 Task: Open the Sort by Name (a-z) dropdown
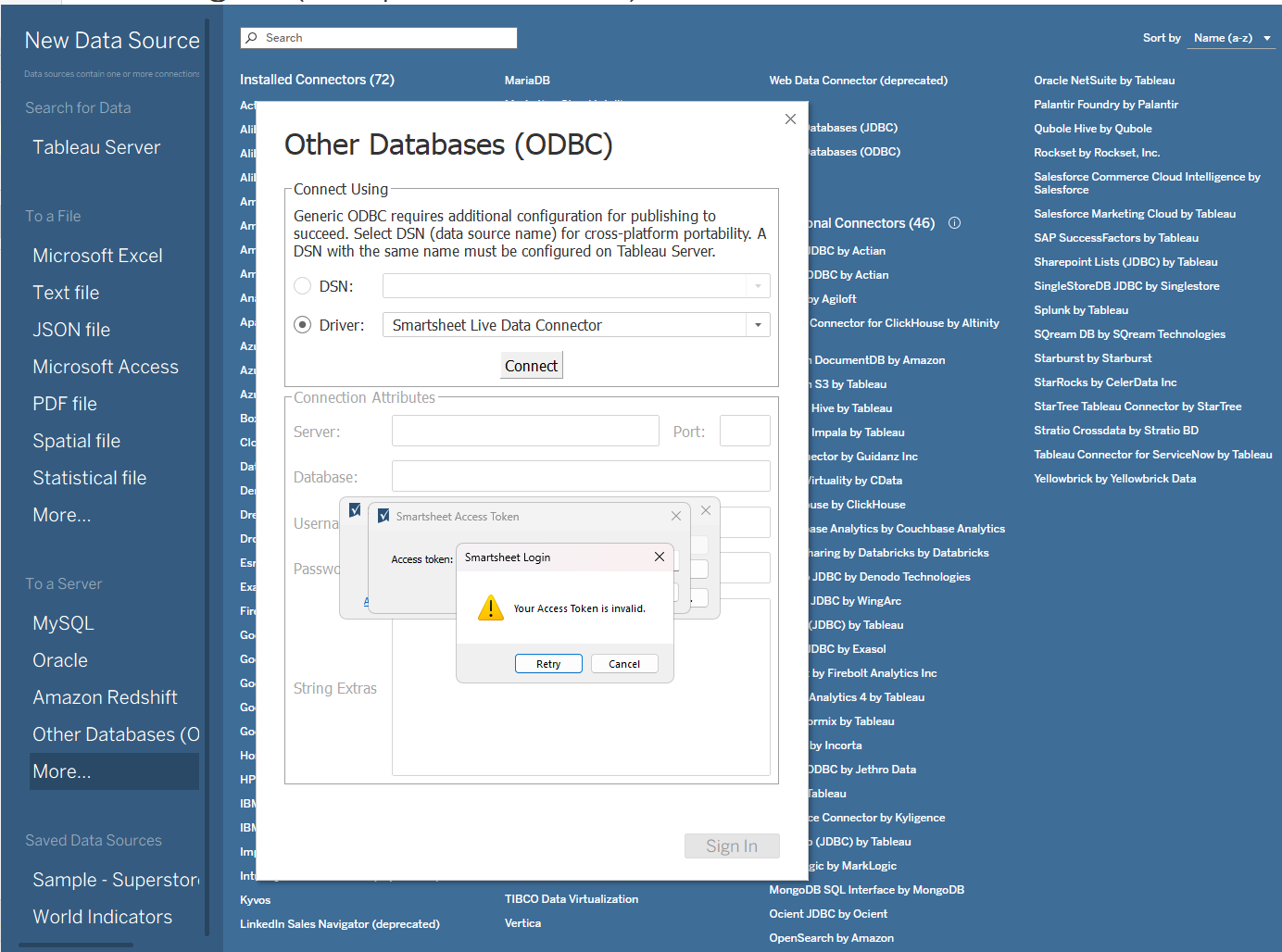[1231, 38]
